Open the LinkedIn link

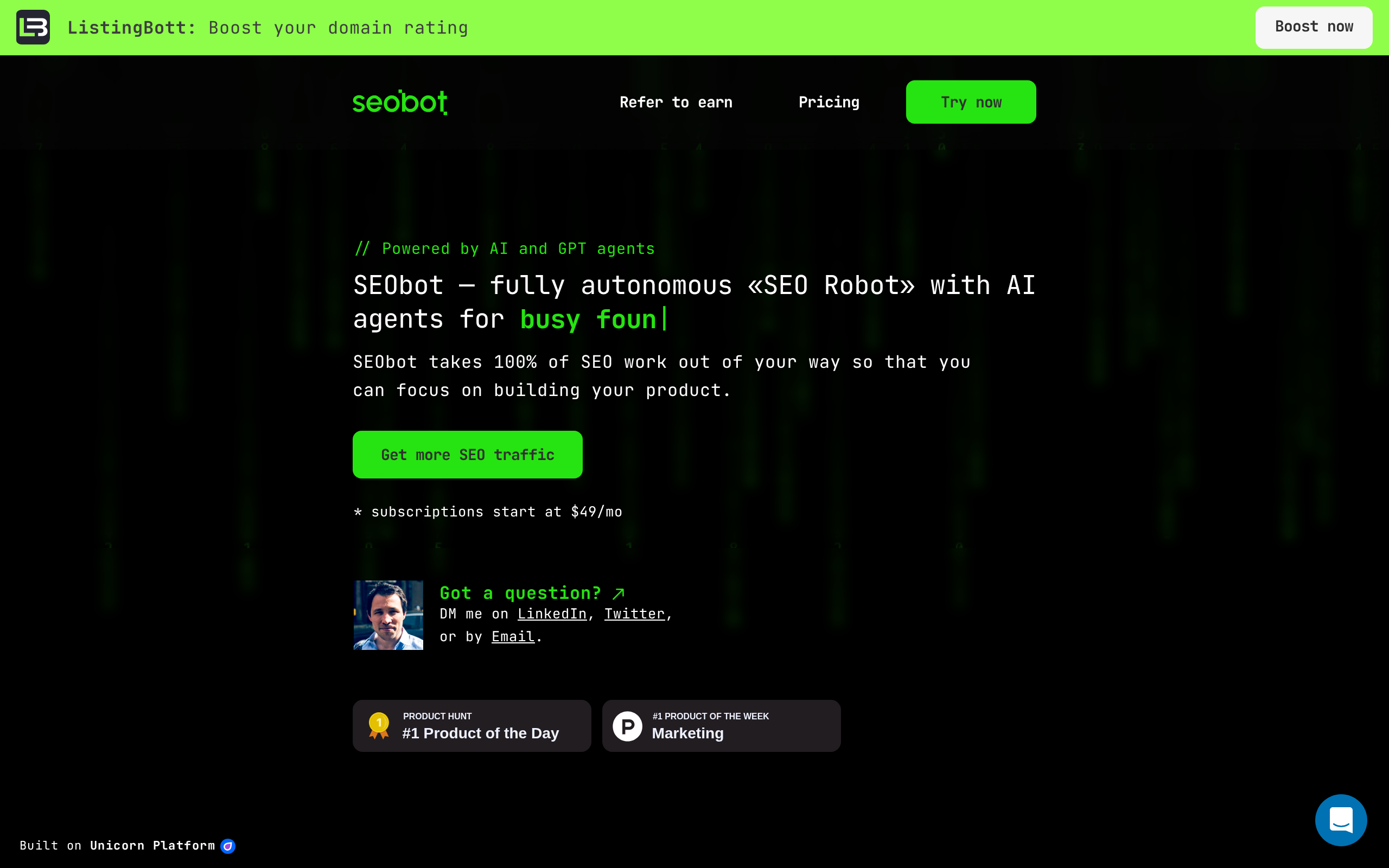[552, 614]
